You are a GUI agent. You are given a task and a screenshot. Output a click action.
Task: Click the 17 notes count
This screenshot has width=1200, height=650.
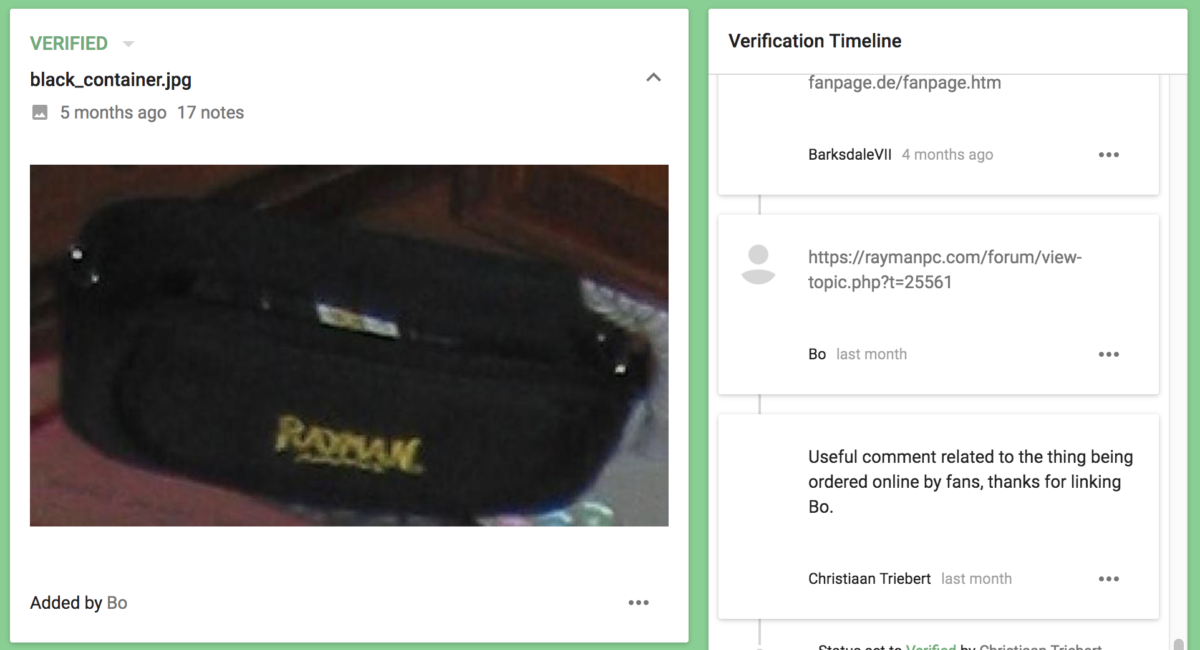[x=210, y=113]
